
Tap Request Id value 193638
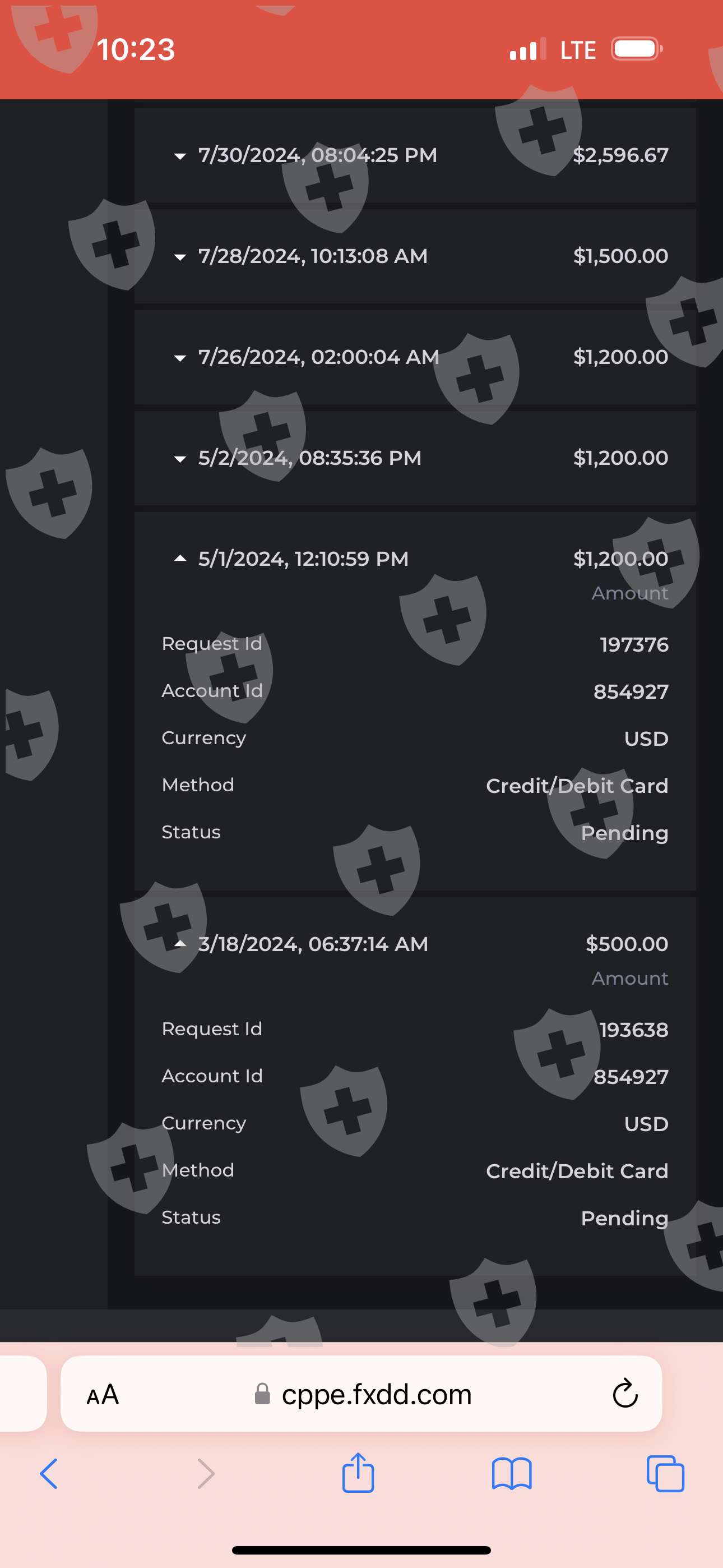(x=633, y=1030)
